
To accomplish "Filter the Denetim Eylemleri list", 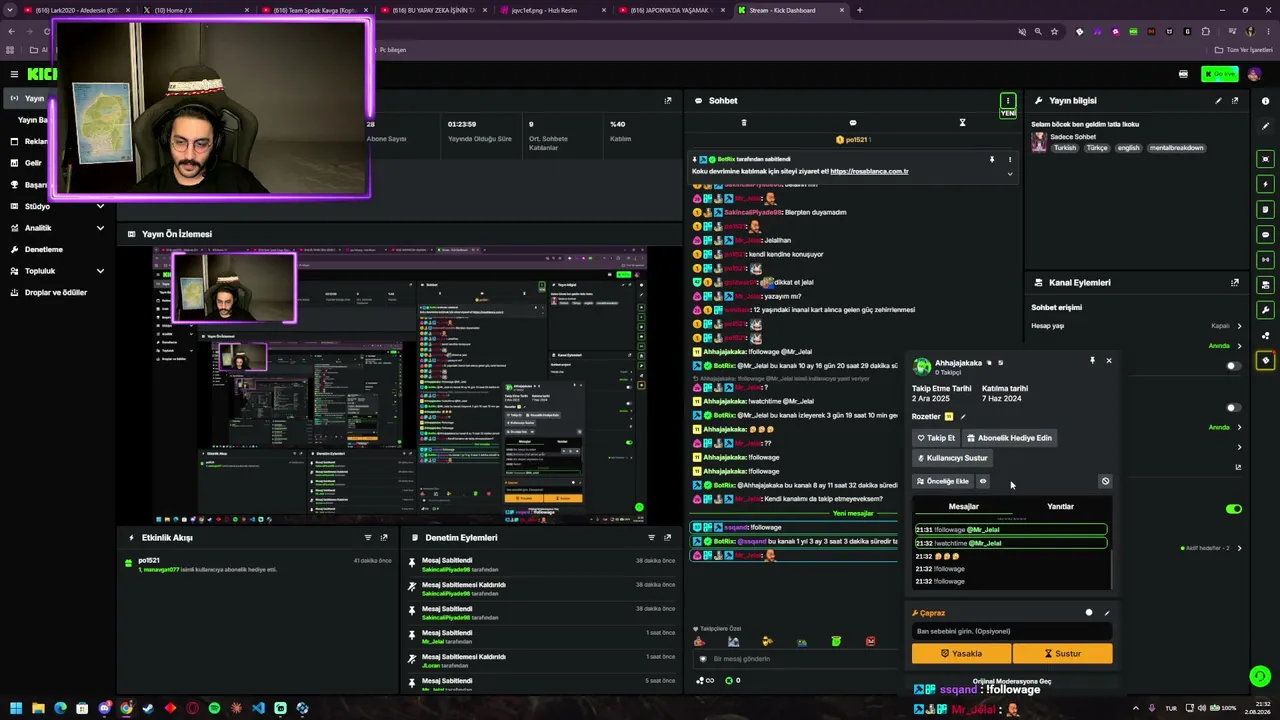I will pyautogui.click(x=652, y=538).
